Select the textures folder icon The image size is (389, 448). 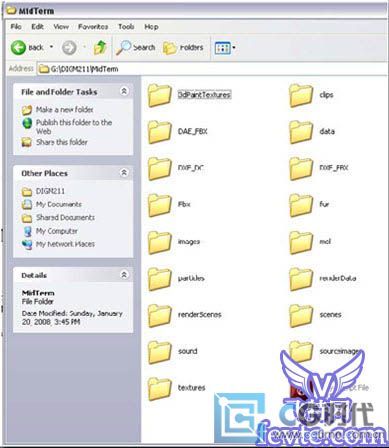point(159,388)
